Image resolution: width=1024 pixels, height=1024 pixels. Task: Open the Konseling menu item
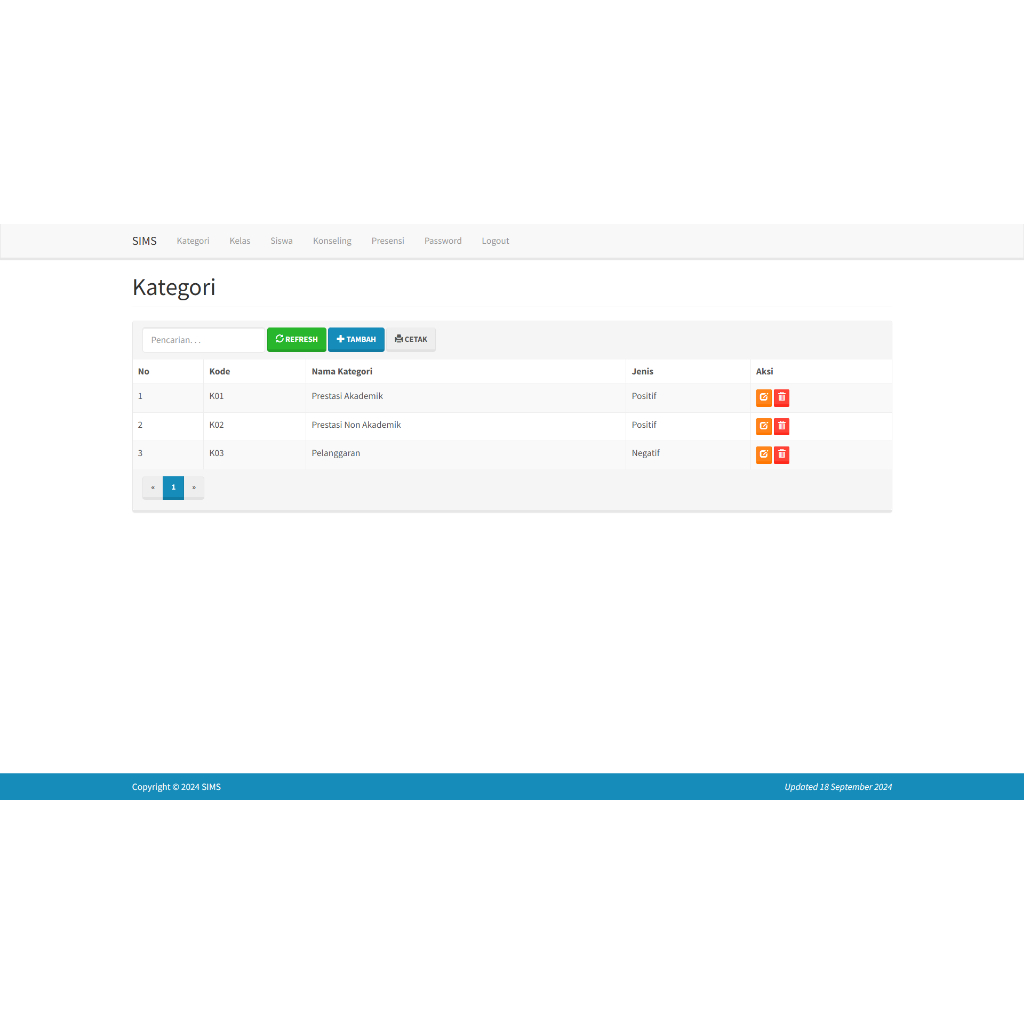[332, 240]
